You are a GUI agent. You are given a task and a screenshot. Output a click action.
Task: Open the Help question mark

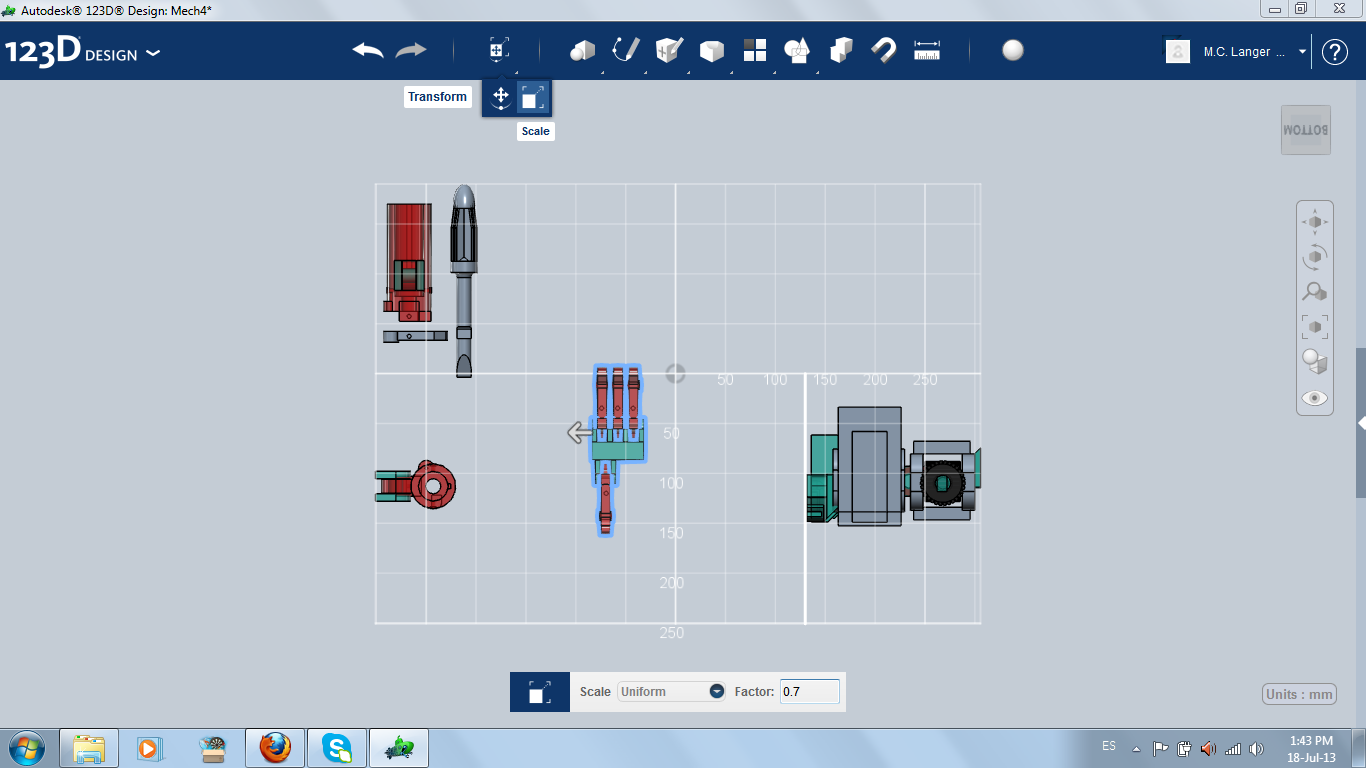point(1335,52)
